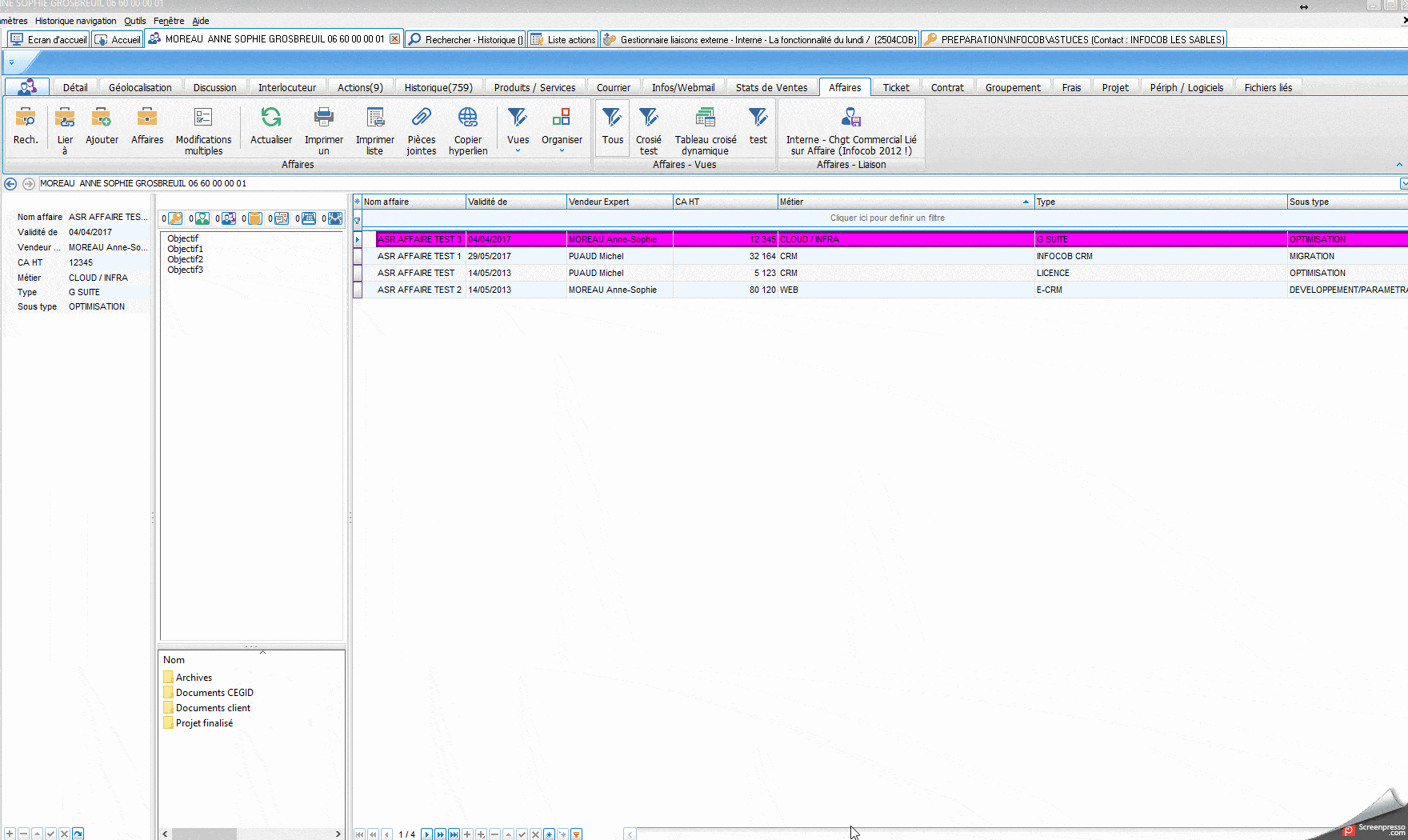Switch to the Historique(759) tab
Screen dimensions: 1408x840
438,87
